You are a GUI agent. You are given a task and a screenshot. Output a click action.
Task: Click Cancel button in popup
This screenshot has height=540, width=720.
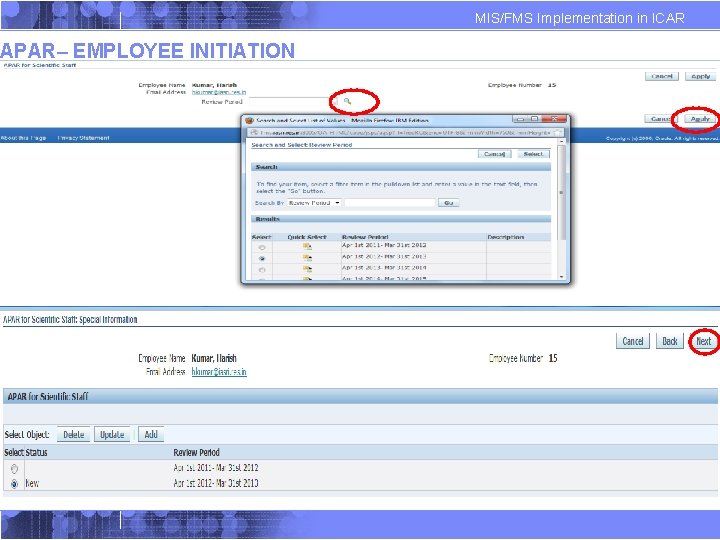495,154
